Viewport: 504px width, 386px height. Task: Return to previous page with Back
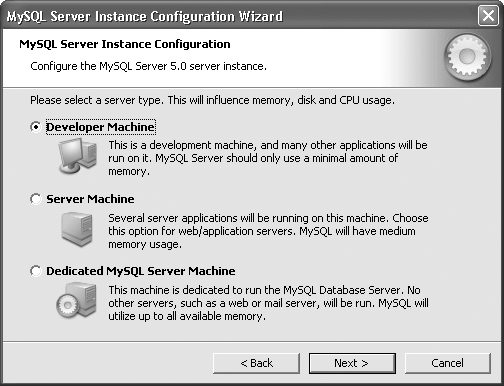pyautogui.click(x=256, y=363)
